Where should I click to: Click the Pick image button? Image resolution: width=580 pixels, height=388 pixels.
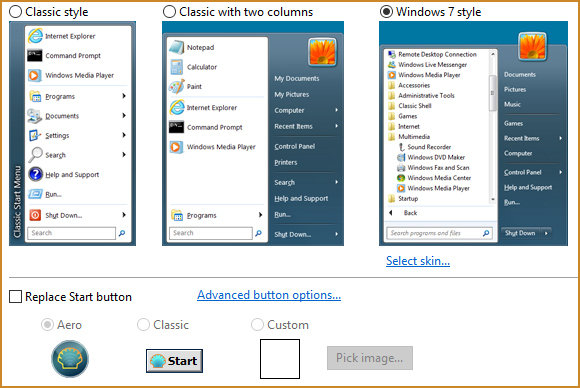pyautogui.click(x=370, y=358)
